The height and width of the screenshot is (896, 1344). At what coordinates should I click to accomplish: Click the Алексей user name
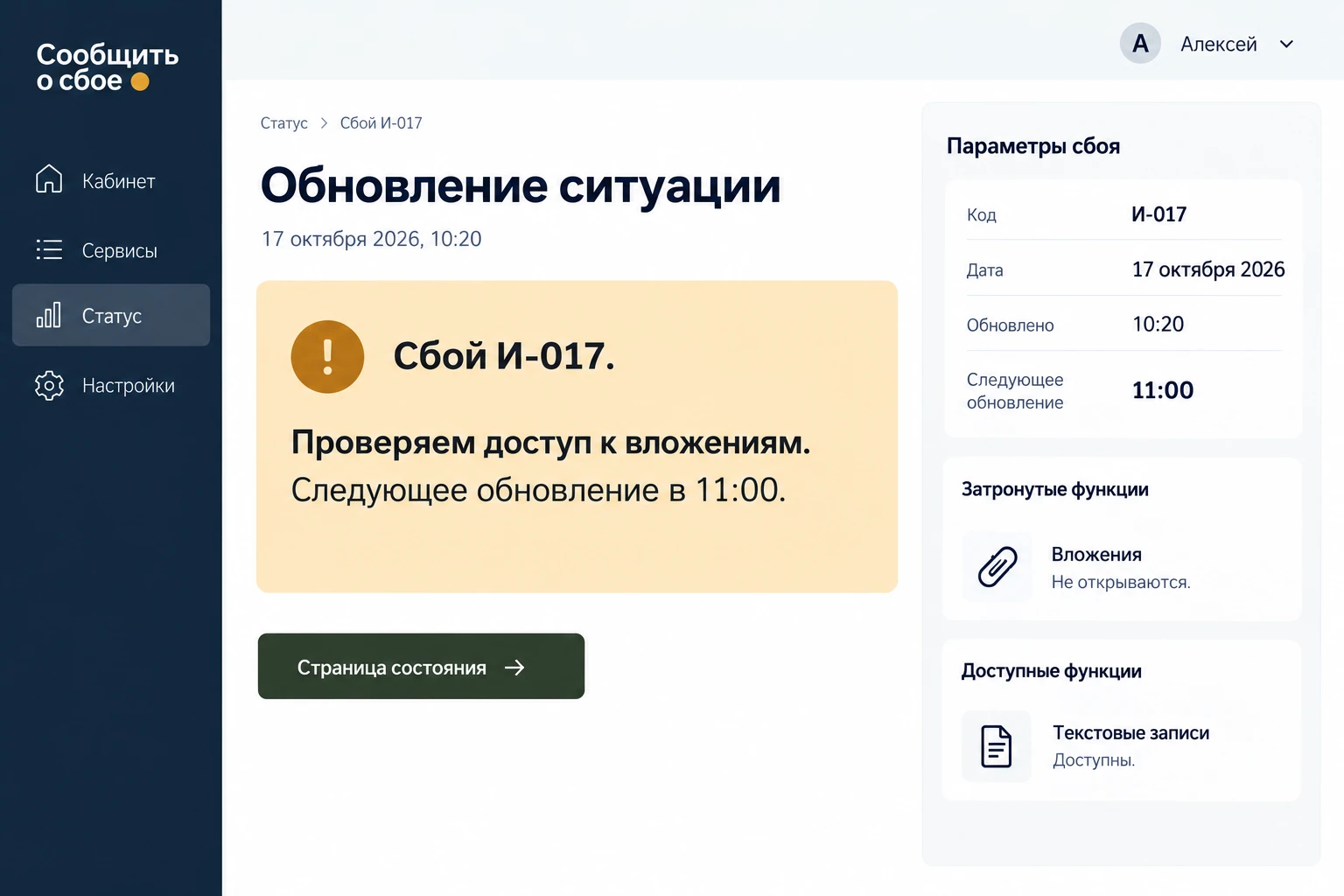pyautogui.click(x=1218, y=44)
